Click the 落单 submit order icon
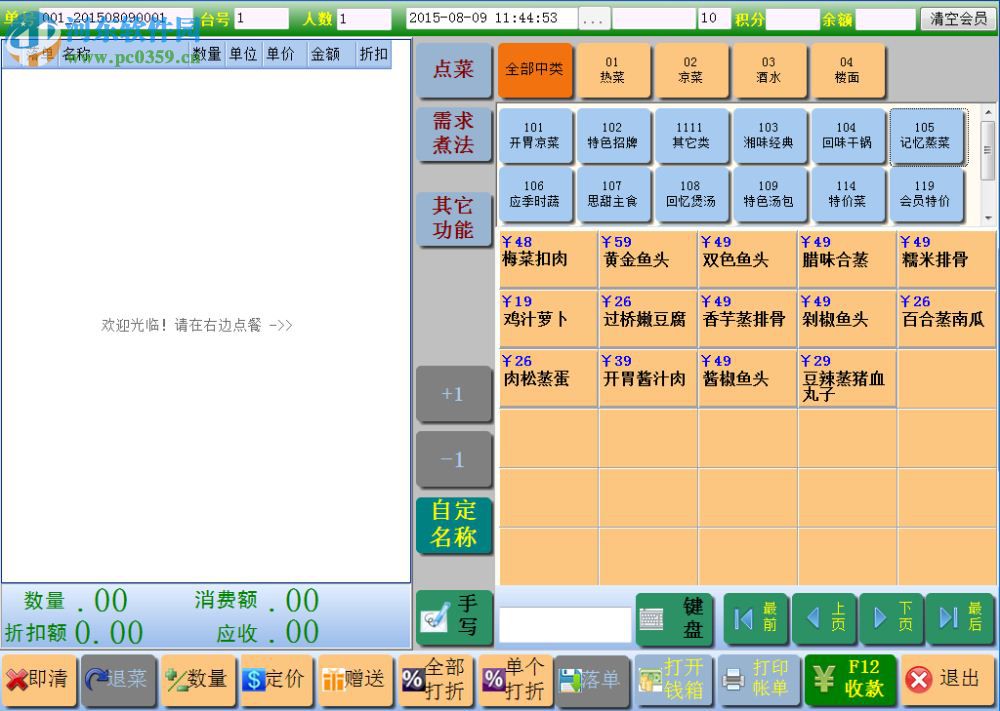This screenshot has width=1000, height=711. 591,681
